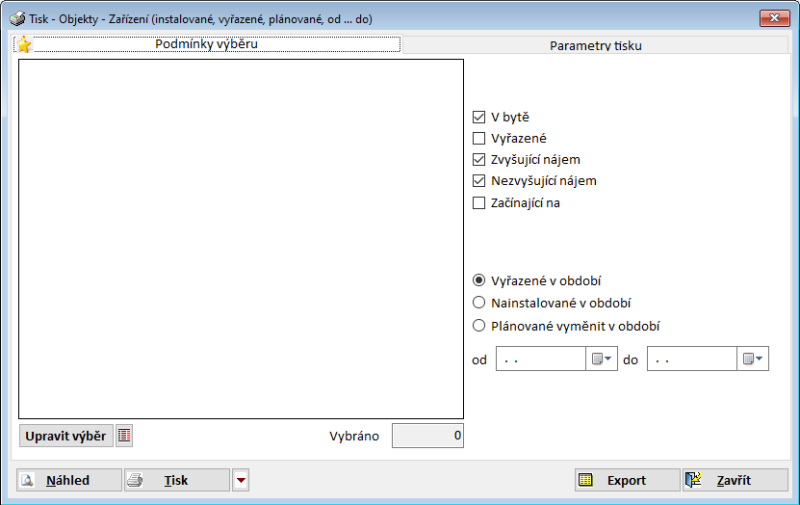The height and width of the screenshot is (505, 800).
Task: Select Nainstalované v období radio button
Action: pyautogui.click(x=479, y=302)
